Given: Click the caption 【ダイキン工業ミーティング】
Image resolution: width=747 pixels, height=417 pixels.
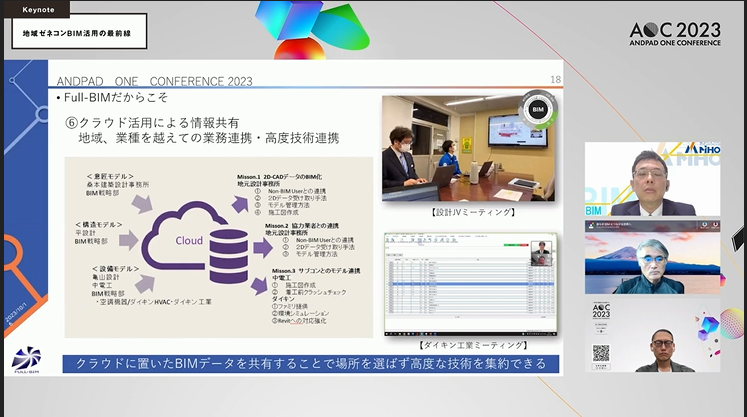Looking at the screenshot, I should [474, 345].
